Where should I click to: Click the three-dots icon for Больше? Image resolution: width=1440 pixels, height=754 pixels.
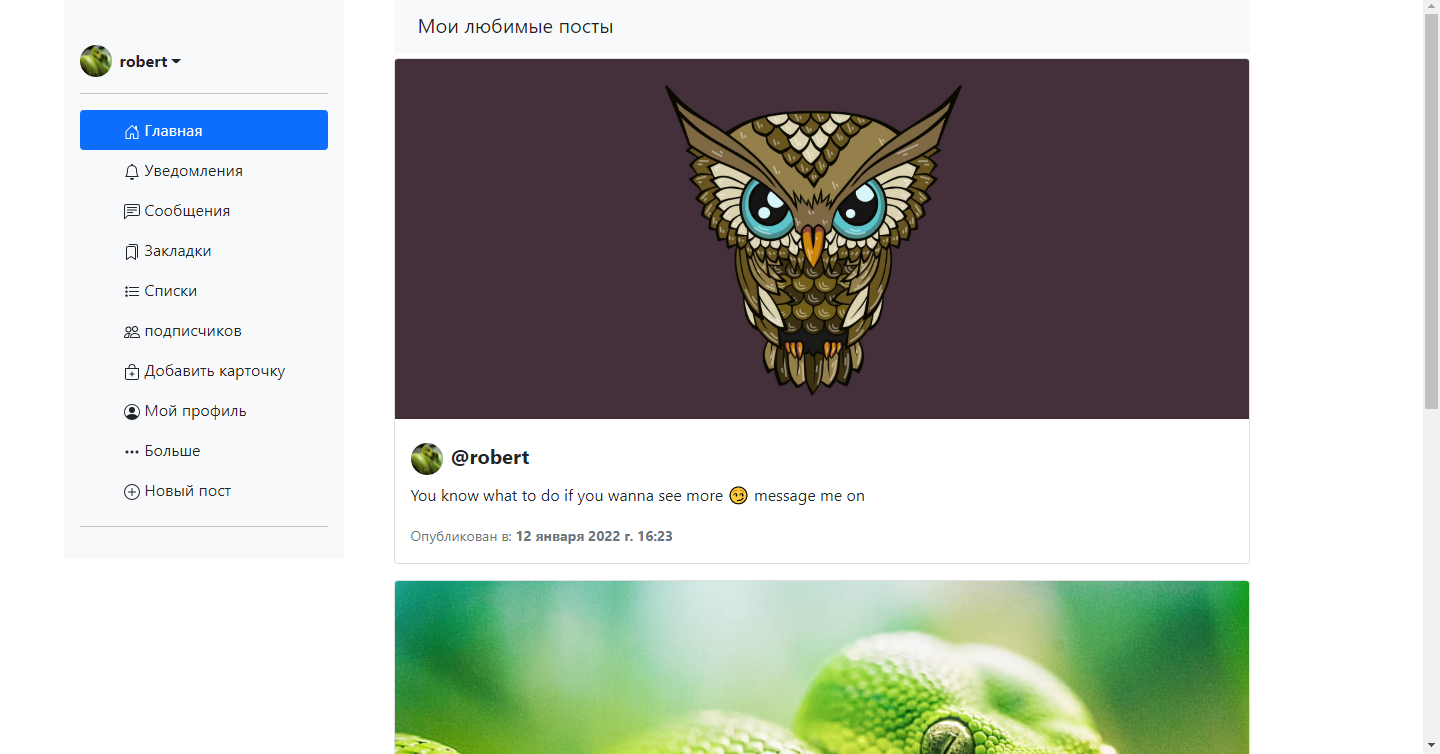click(132, 451)
